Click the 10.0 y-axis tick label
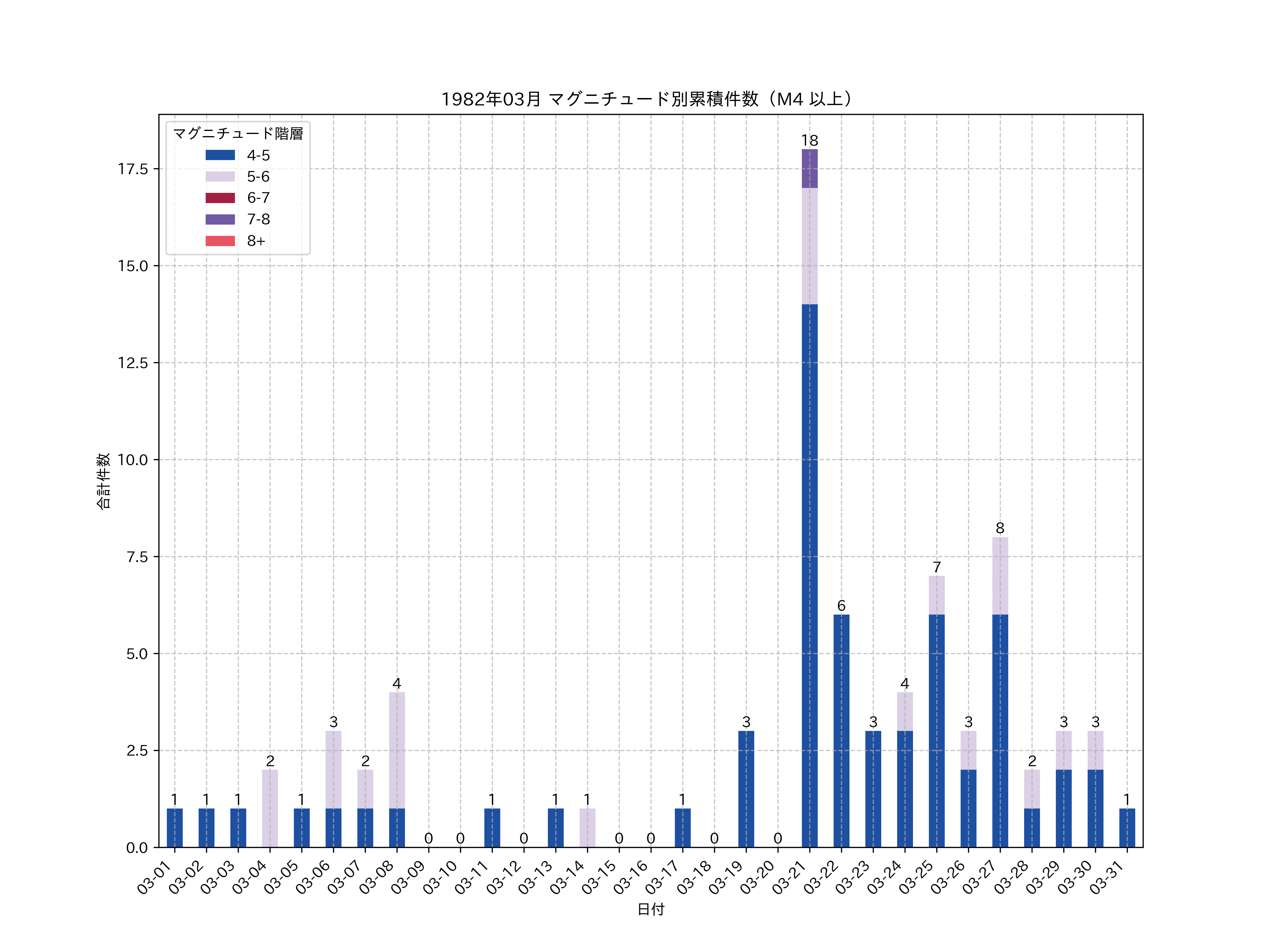 pos(133,460)
